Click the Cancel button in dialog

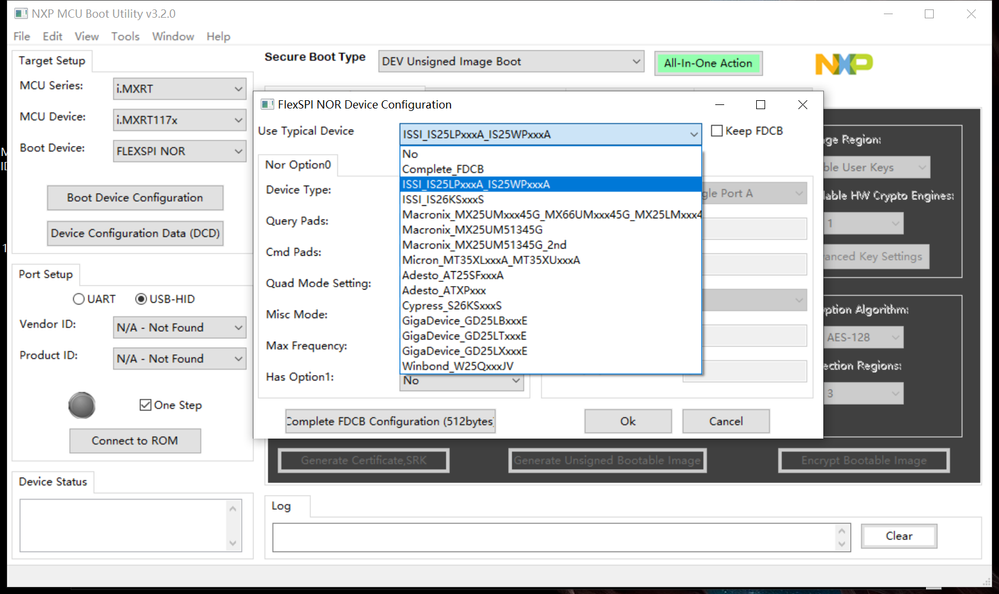[x=726, y=421]
